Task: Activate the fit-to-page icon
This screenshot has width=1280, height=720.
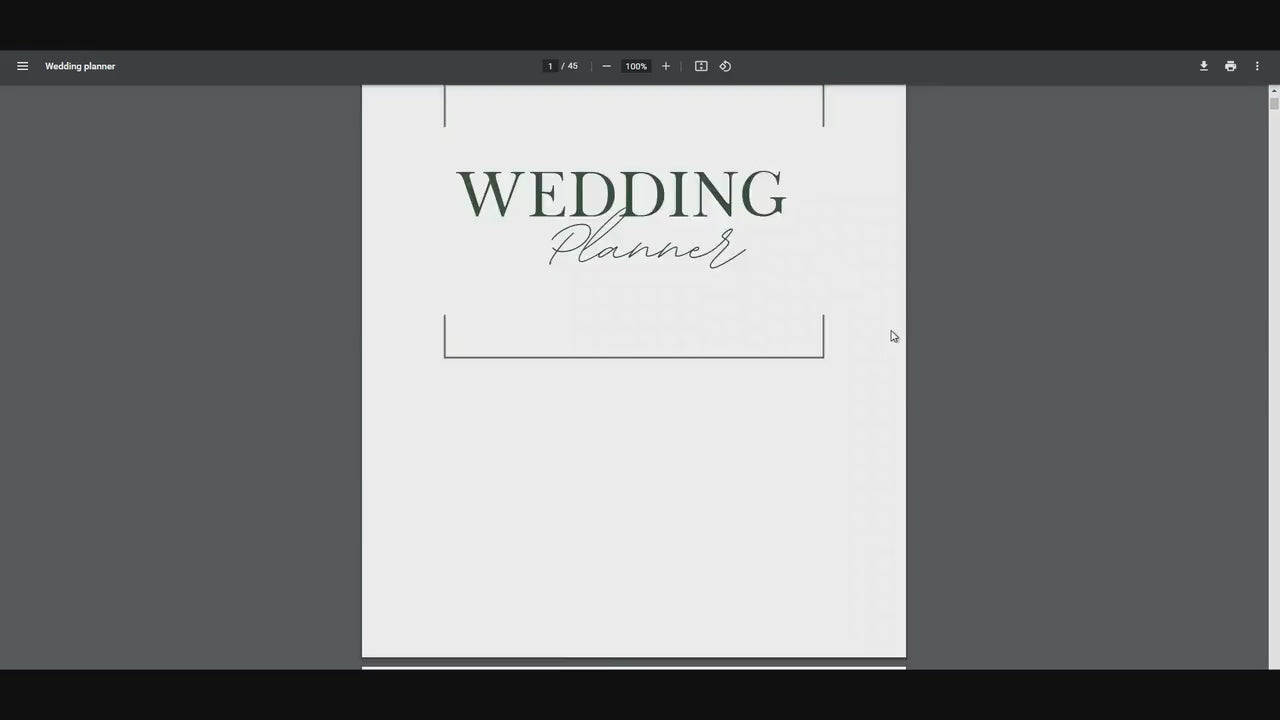Action: (701, 66)
